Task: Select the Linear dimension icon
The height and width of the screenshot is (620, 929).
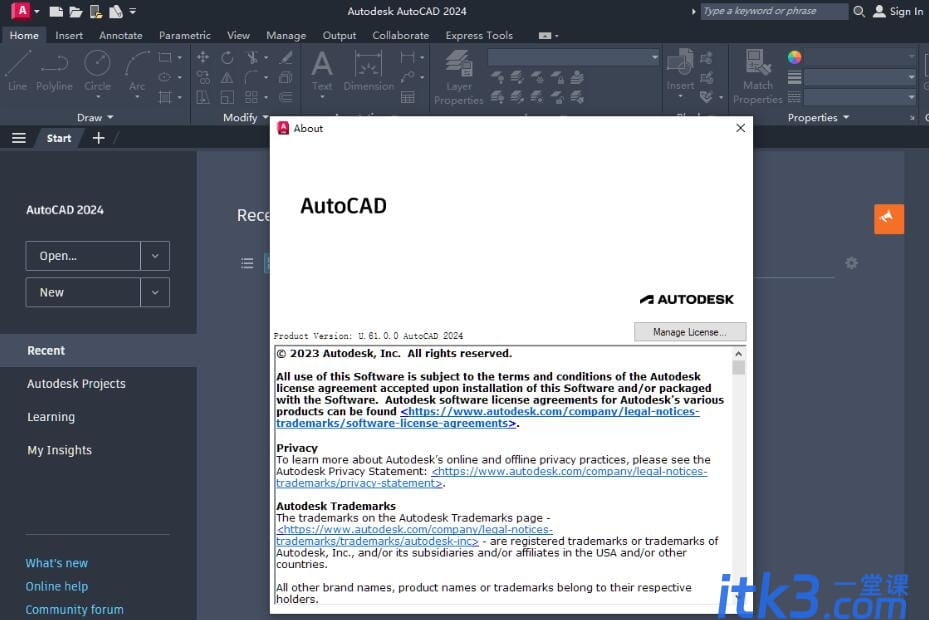Action: click(408, 57)
